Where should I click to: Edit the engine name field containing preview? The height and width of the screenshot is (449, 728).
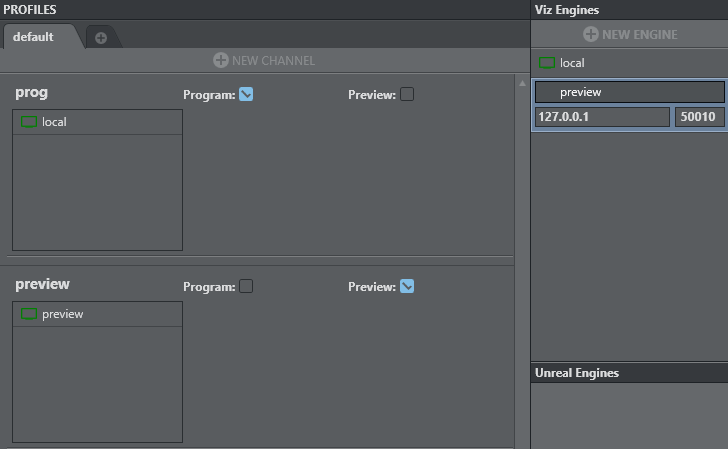point(629,92)
